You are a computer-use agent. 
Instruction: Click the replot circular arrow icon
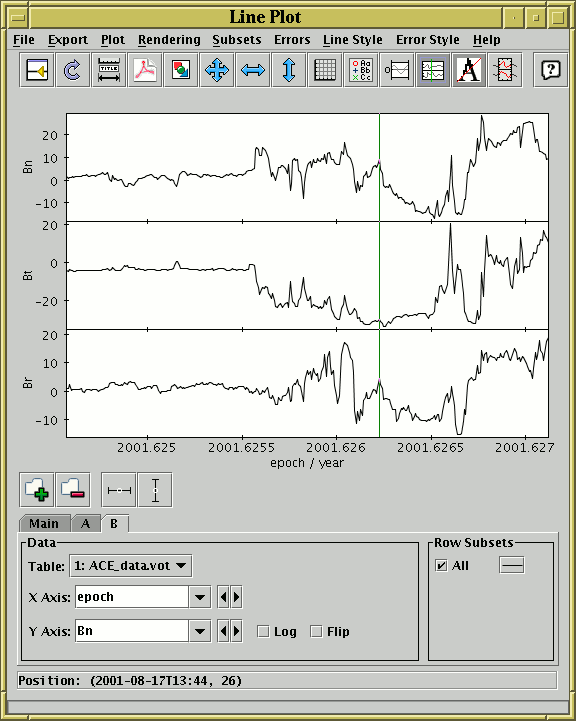(73, 70)
